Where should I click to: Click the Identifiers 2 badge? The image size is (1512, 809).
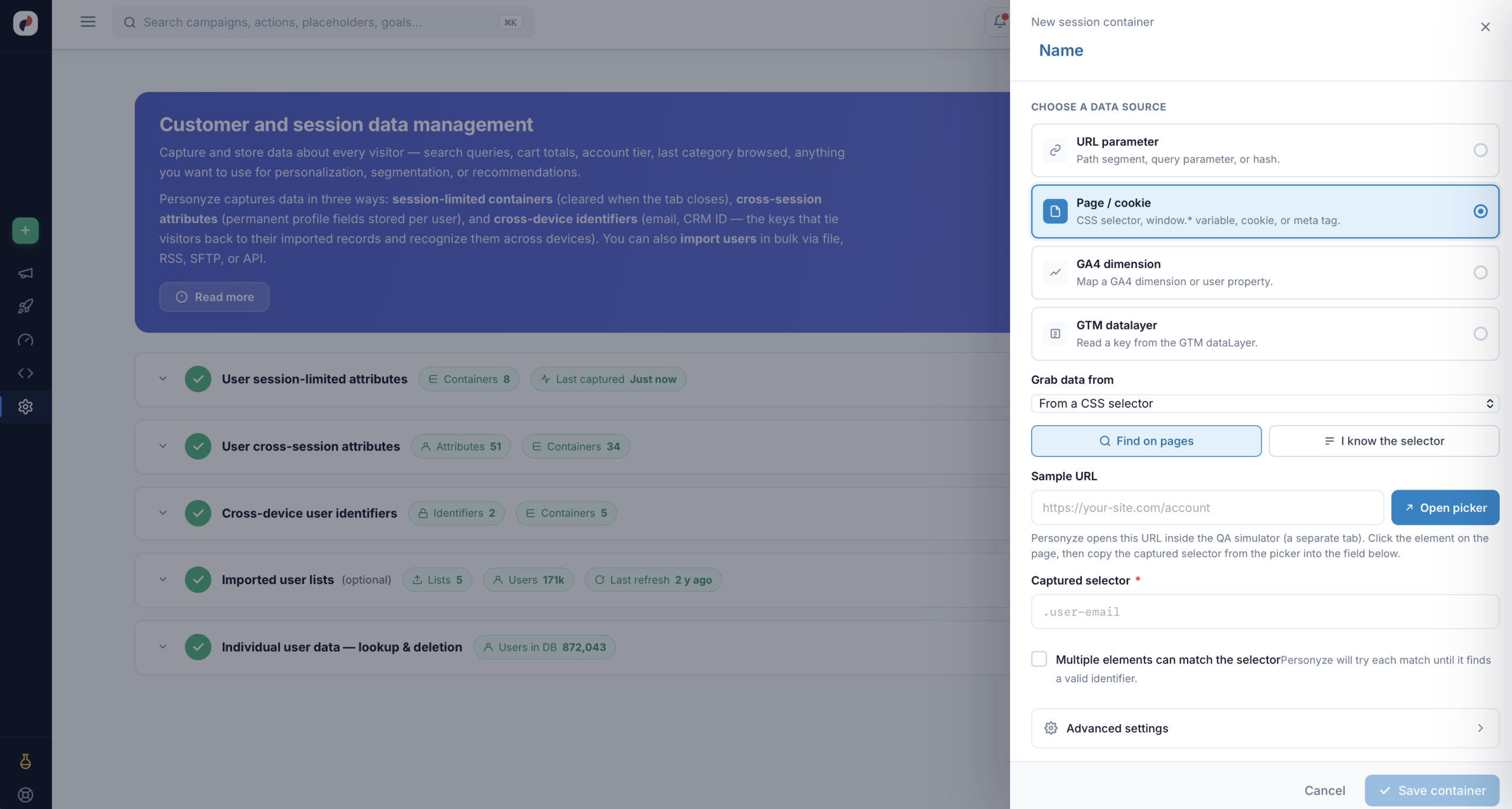coord(457,513)
